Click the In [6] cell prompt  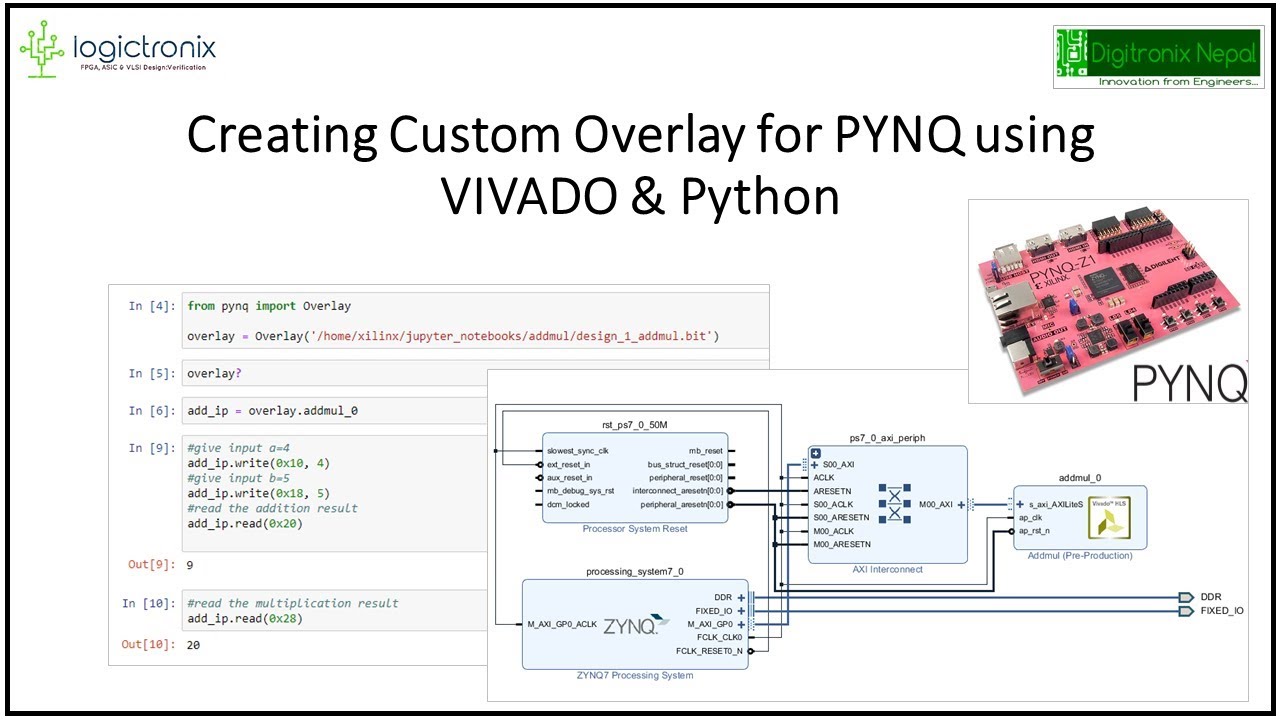(152, 411)
